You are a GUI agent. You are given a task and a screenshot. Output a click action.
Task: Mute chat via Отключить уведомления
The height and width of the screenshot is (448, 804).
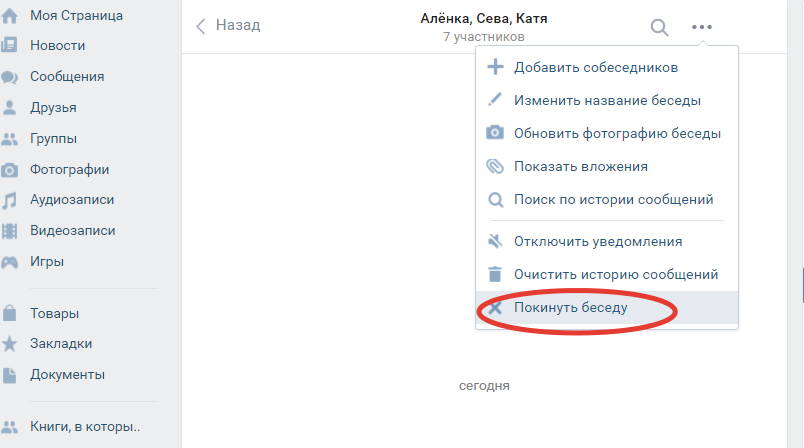(597, 241)
